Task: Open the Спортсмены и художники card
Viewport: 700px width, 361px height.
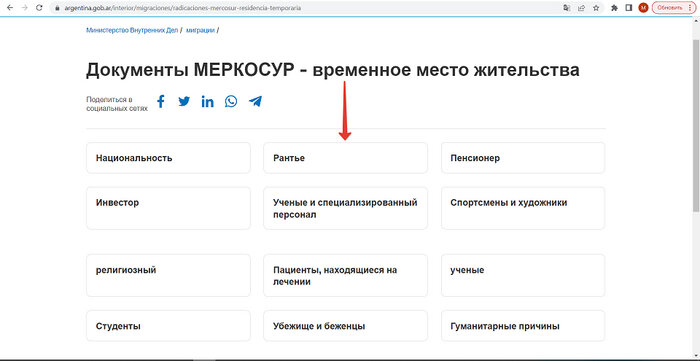Action: (523, 208)
